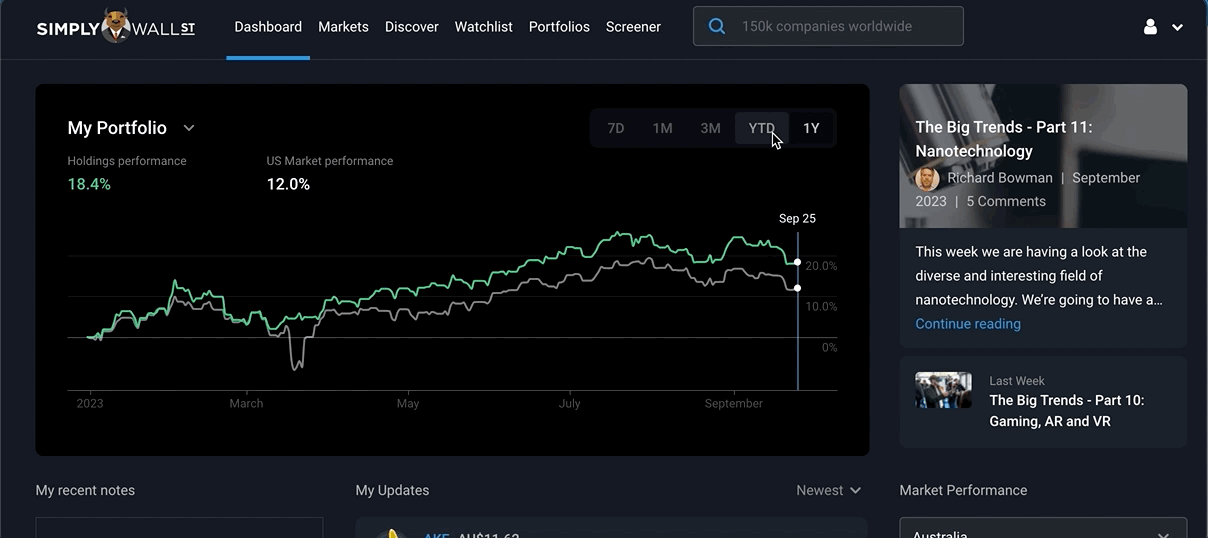Select the 3M time range
Screen dimensions: 1208x538
pos(710,128)
